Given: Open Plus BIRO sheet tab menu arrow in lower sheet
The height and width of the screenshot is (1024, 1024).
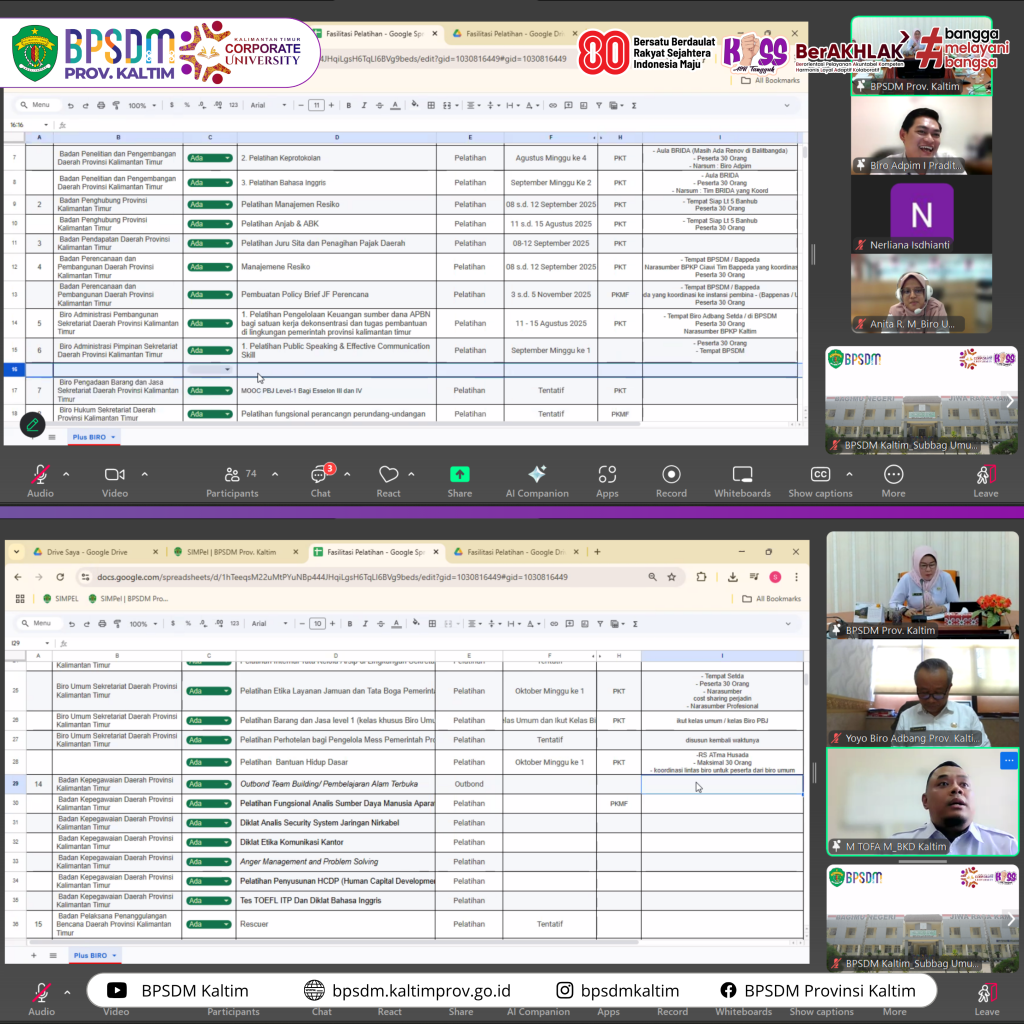Looking at the screenshot, I should 114,955.
